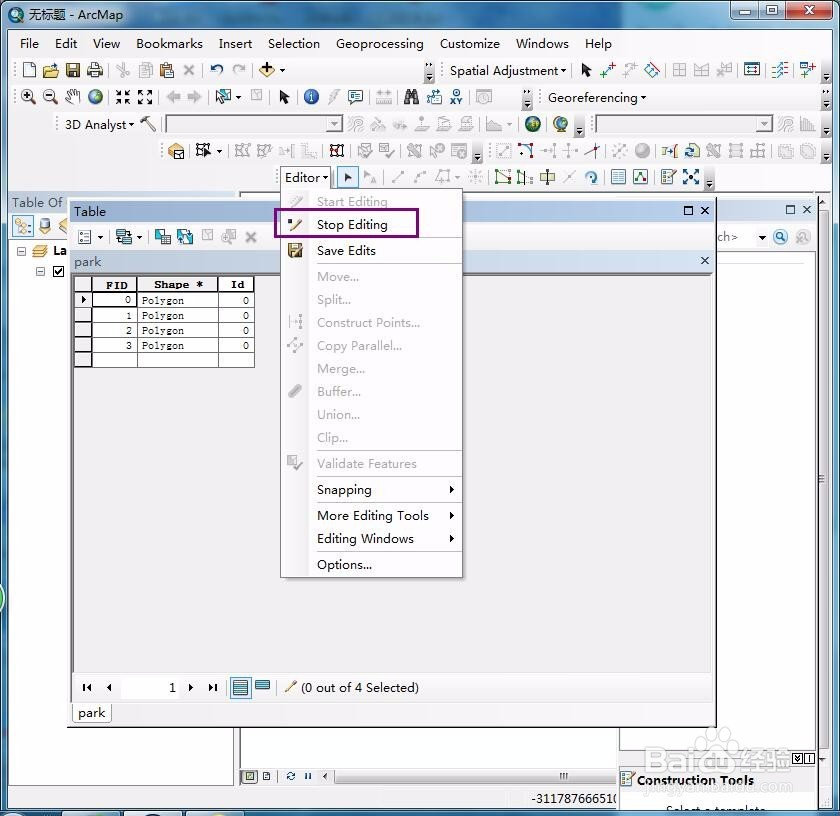Select the park tab at the table bottom

[x=91, y=713]
